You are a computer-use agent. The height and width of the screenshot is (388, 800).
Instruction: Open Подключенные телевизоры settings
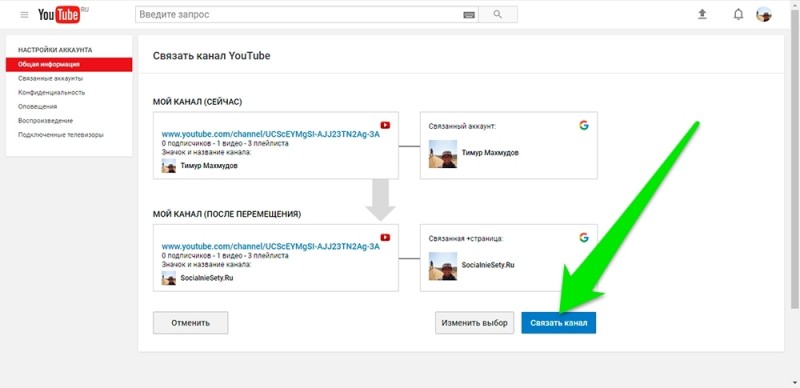(x=61, y=135)
